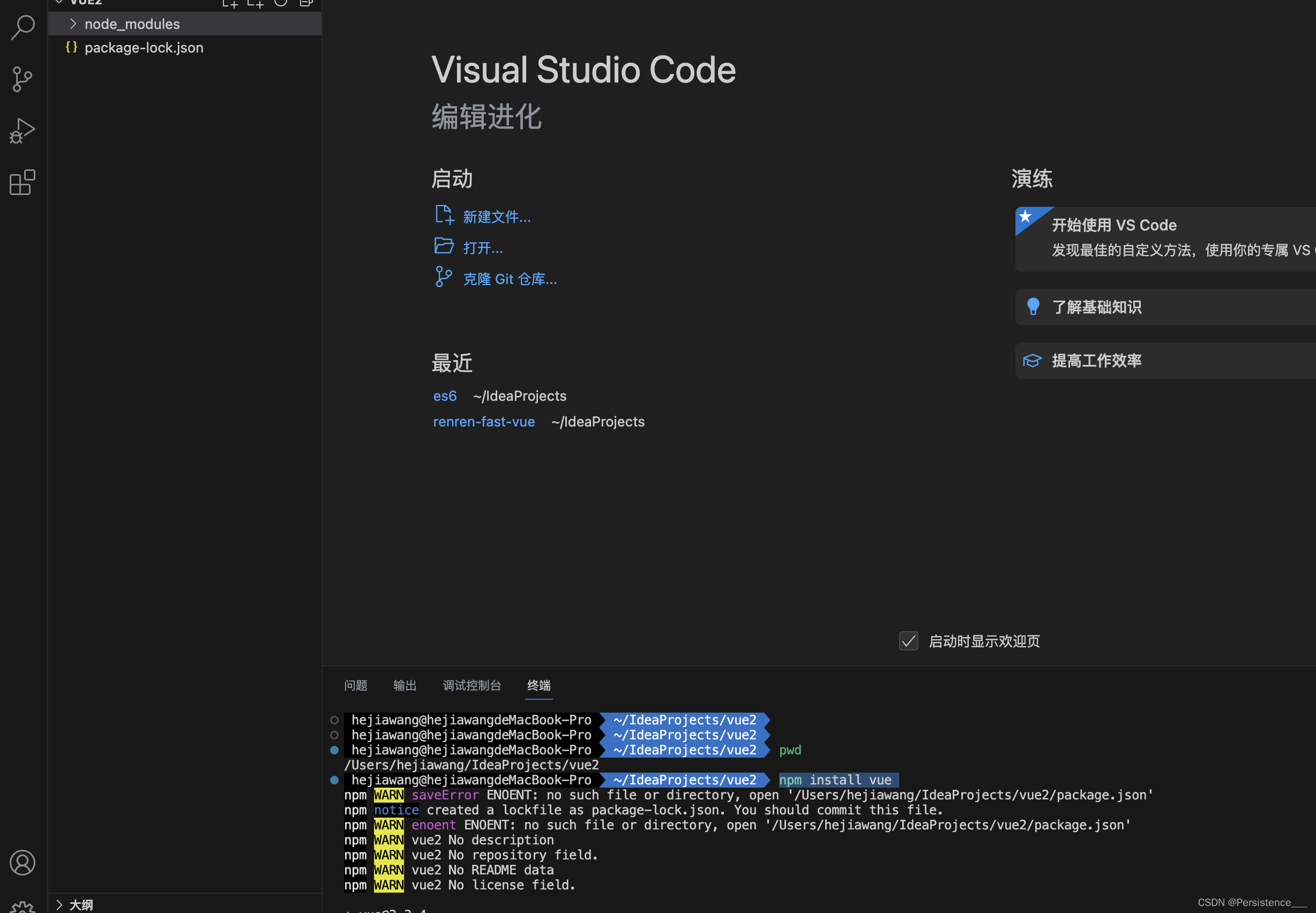Click the 'vue2 No README data' warning line

tap(483, 870)
